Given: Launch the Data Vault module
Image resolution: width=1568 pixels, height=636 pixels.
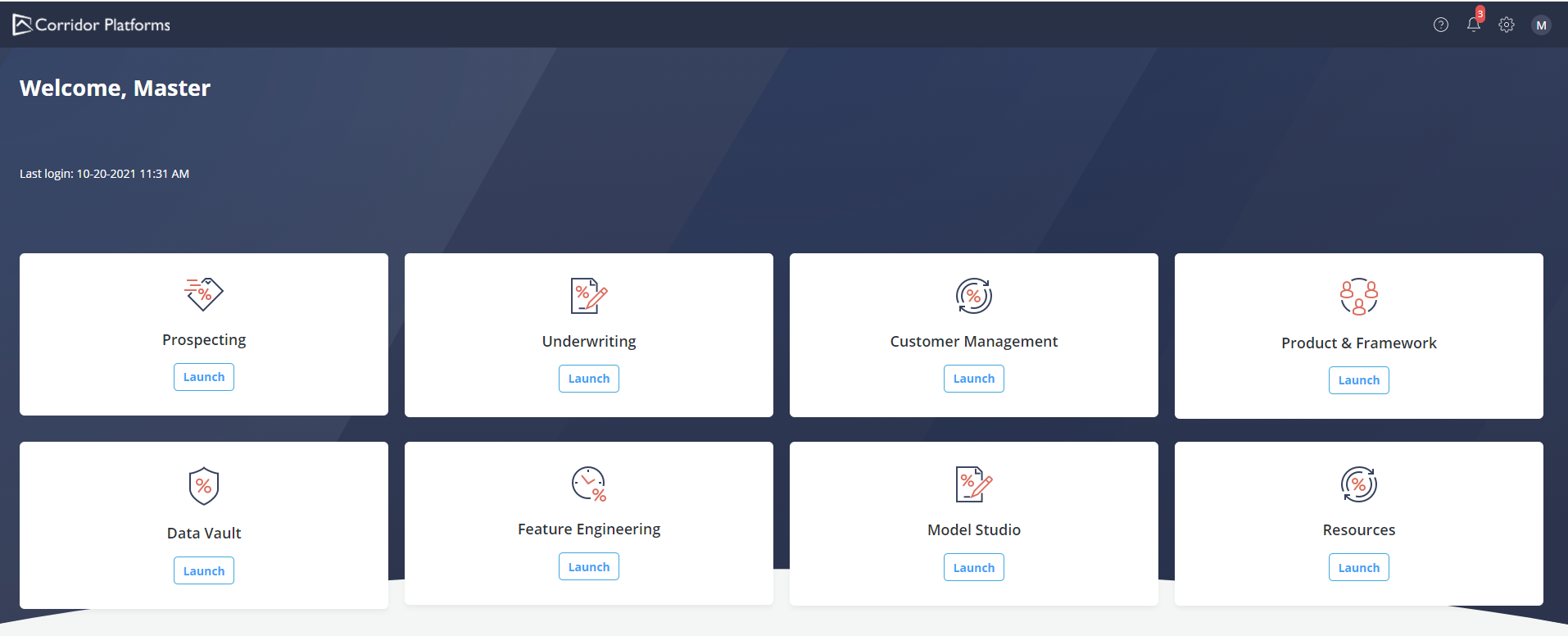Looking at the screenshot, I should coord(204,570).
